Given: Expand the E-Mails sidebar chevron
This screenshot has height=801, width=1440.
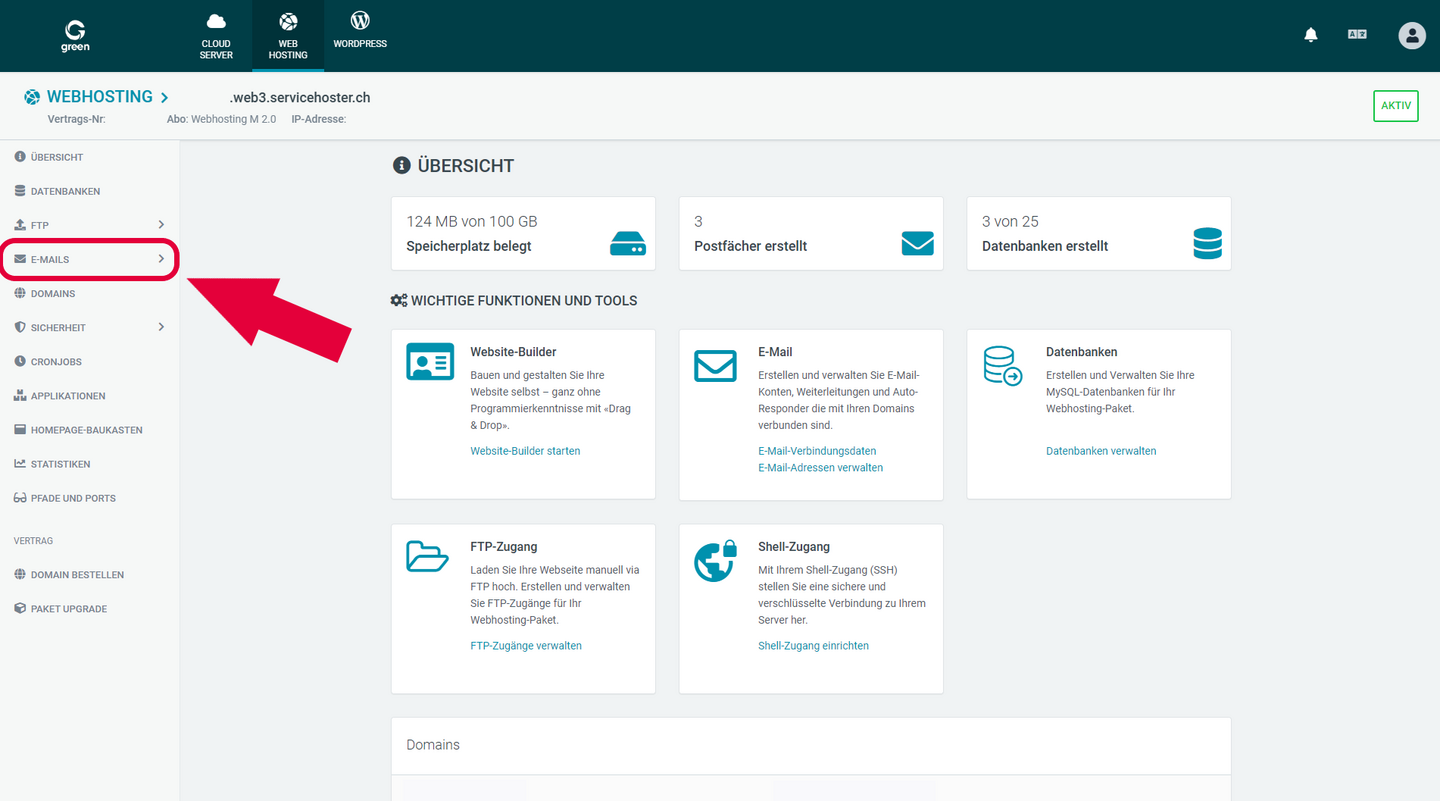Looking at the screenshot, I should [161, 259].
